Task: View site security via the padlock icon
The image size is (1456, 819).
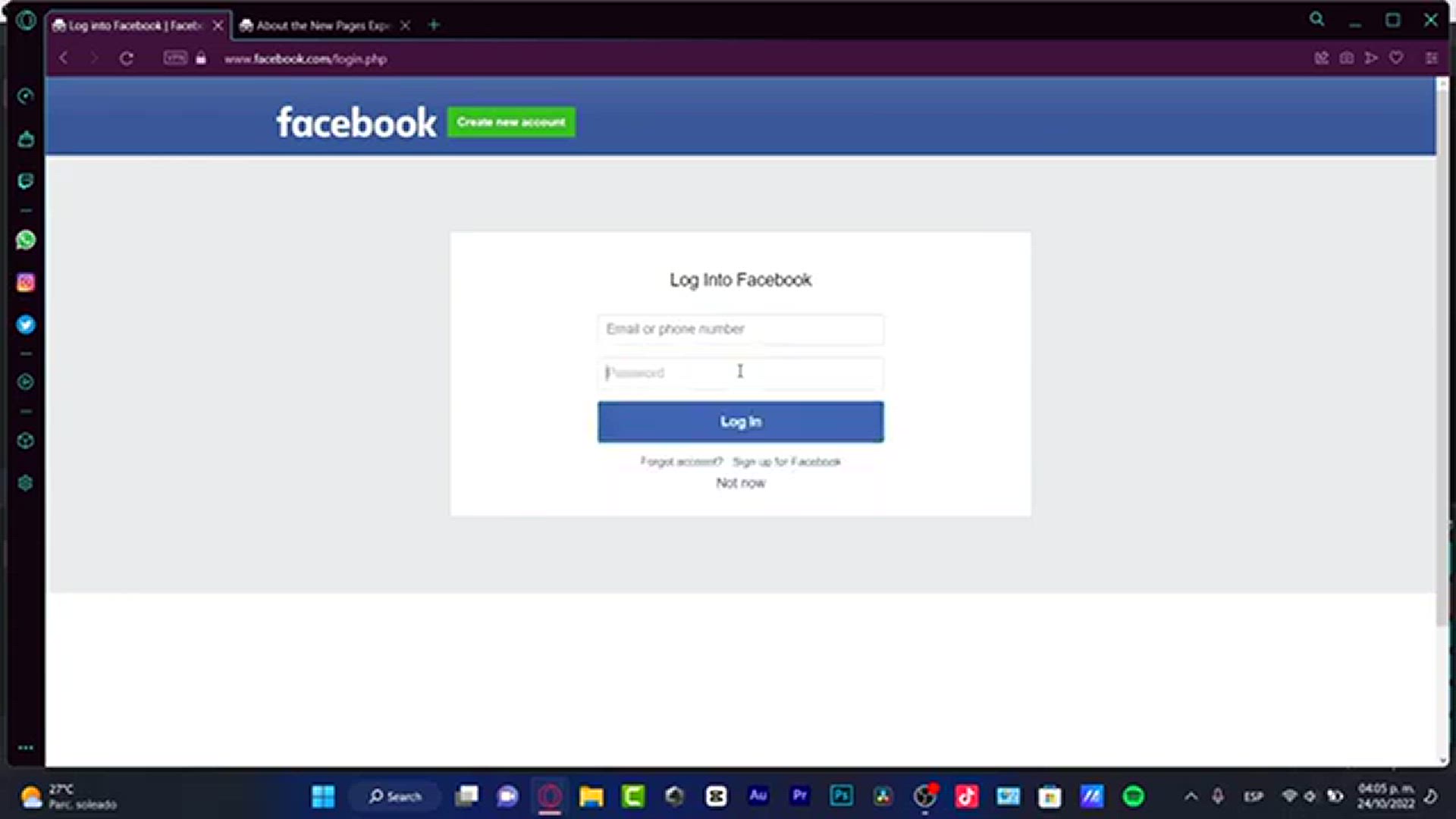Action: pos(201,58)
